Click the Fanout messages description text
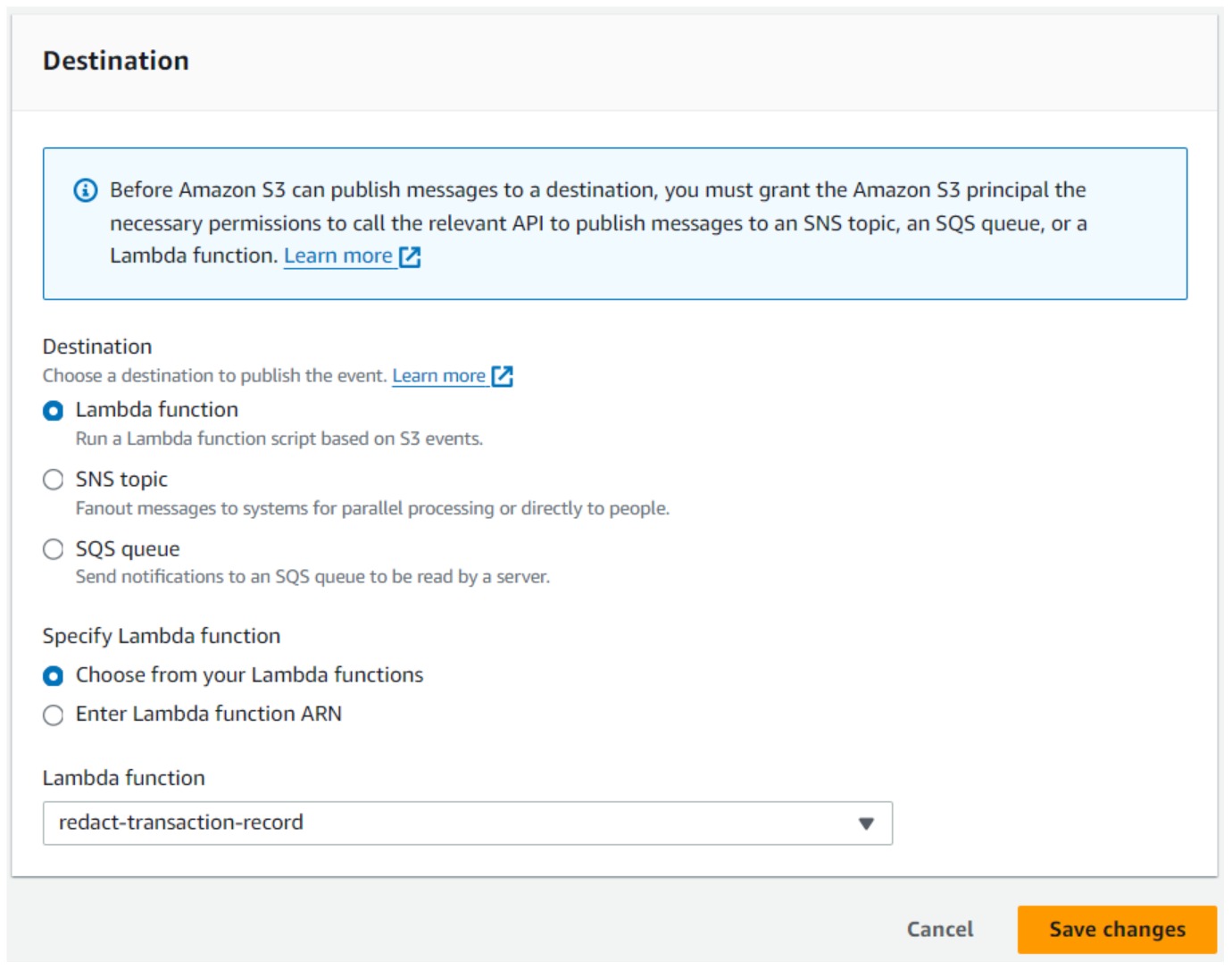Image resolution: width=1232 pixels, height=970 pixels. tap(372, 508)
